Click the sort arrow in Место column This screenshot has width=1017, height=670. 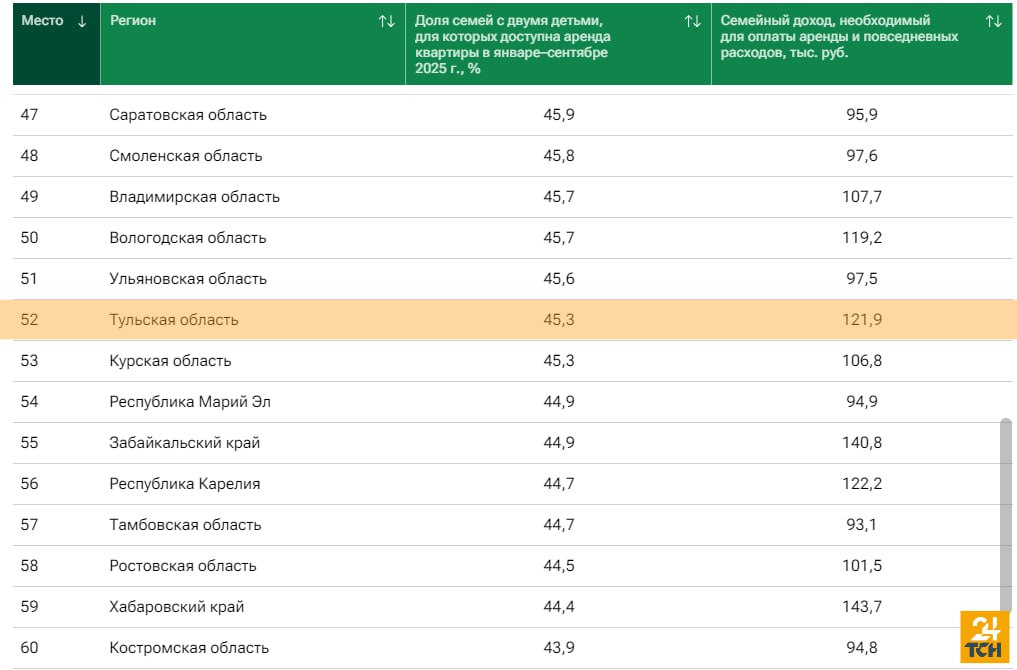click(x=82, y=21)
